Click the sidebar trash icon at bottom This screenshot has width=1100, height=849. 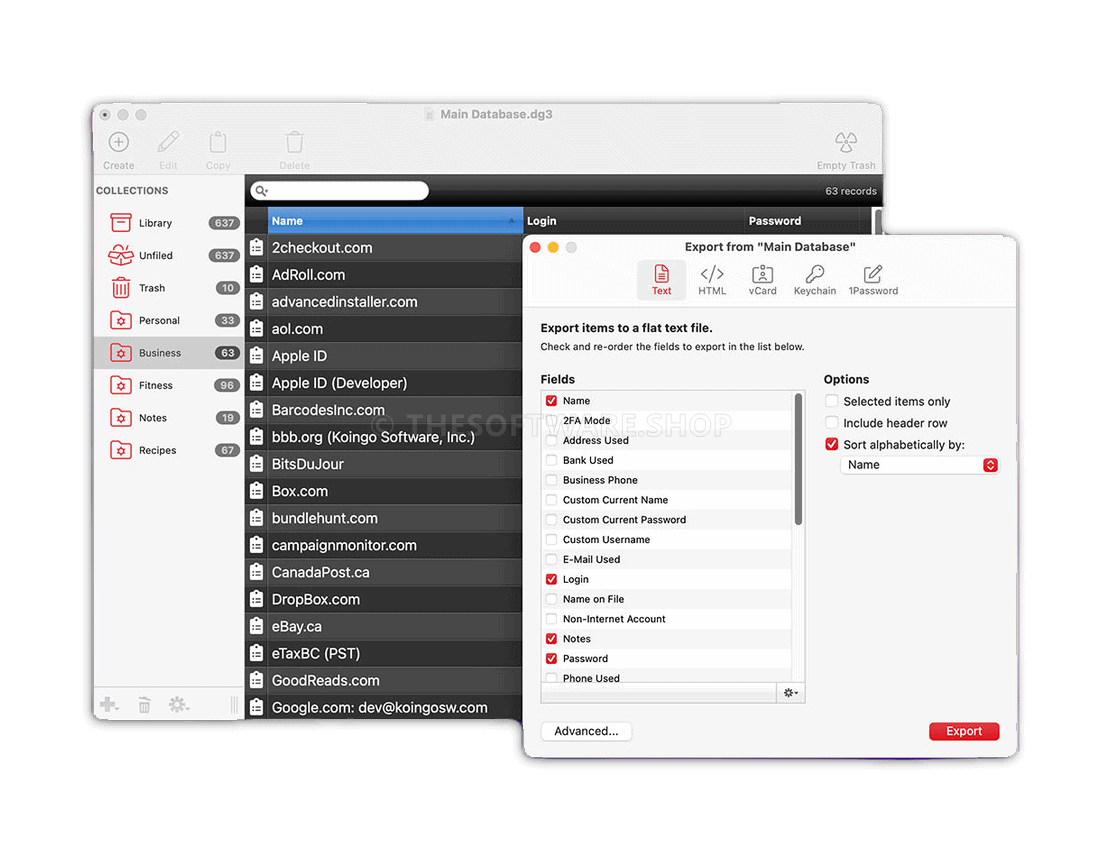click(144, 704)
